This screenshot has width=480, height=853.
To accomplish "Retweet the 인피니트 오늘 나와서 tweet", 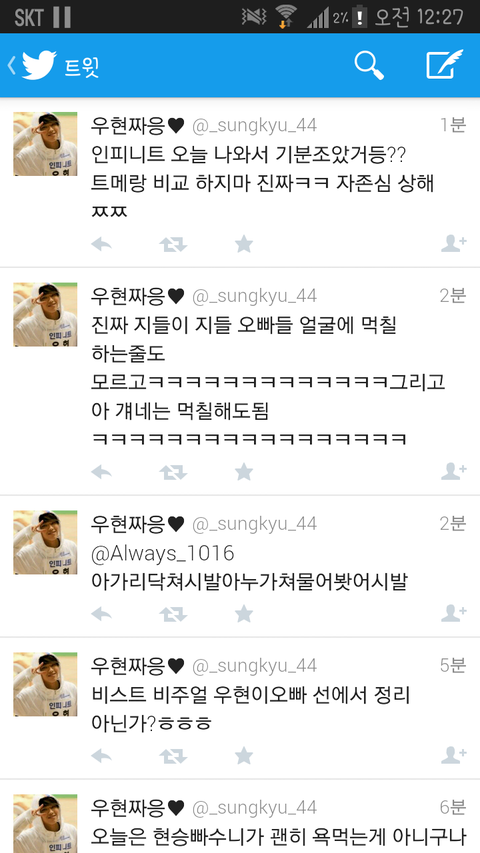I will point(173,244).
